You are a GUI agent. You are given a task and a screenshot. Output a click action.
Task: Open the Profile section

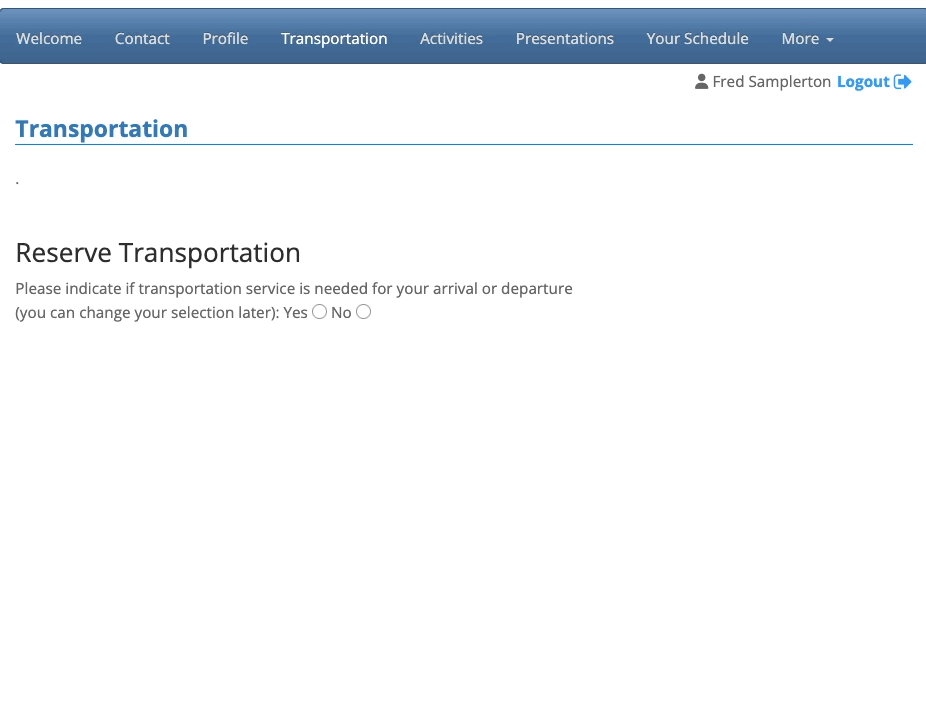point(225,38)
